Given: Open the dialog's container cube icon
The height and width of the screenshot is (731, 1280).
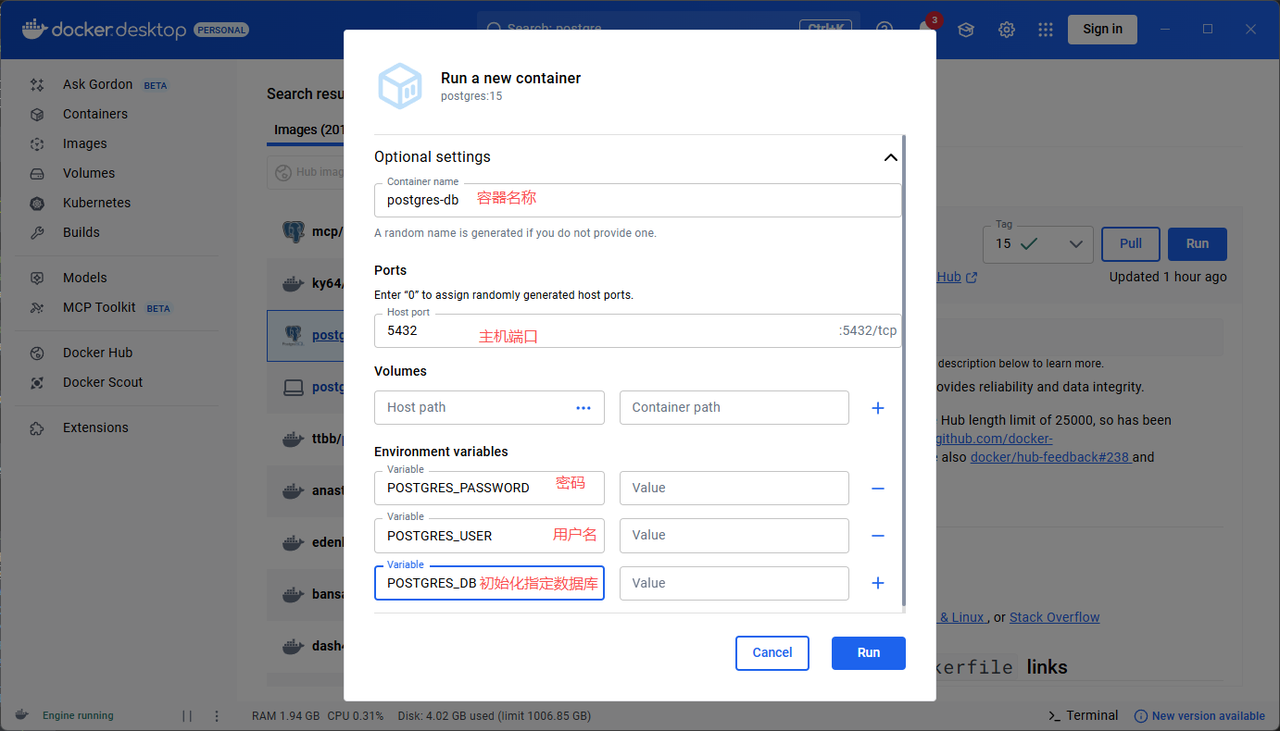Looking at the screenshot, I should (x=400, y=86).
